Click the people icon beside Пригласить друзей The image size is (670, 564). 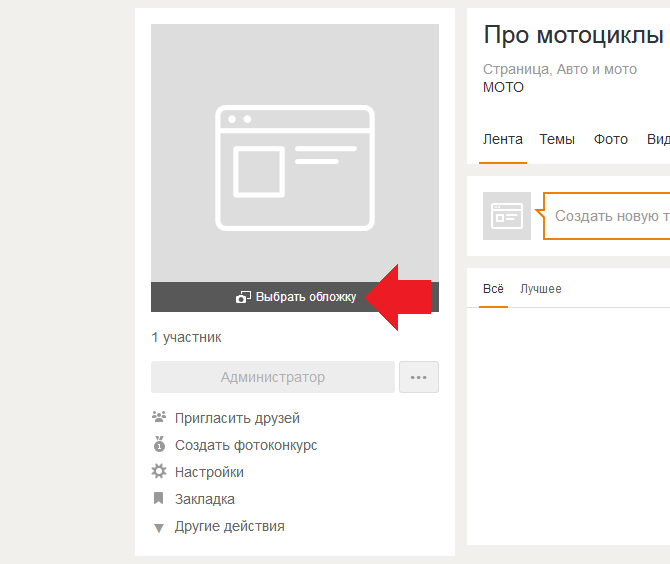pos(158,417)
